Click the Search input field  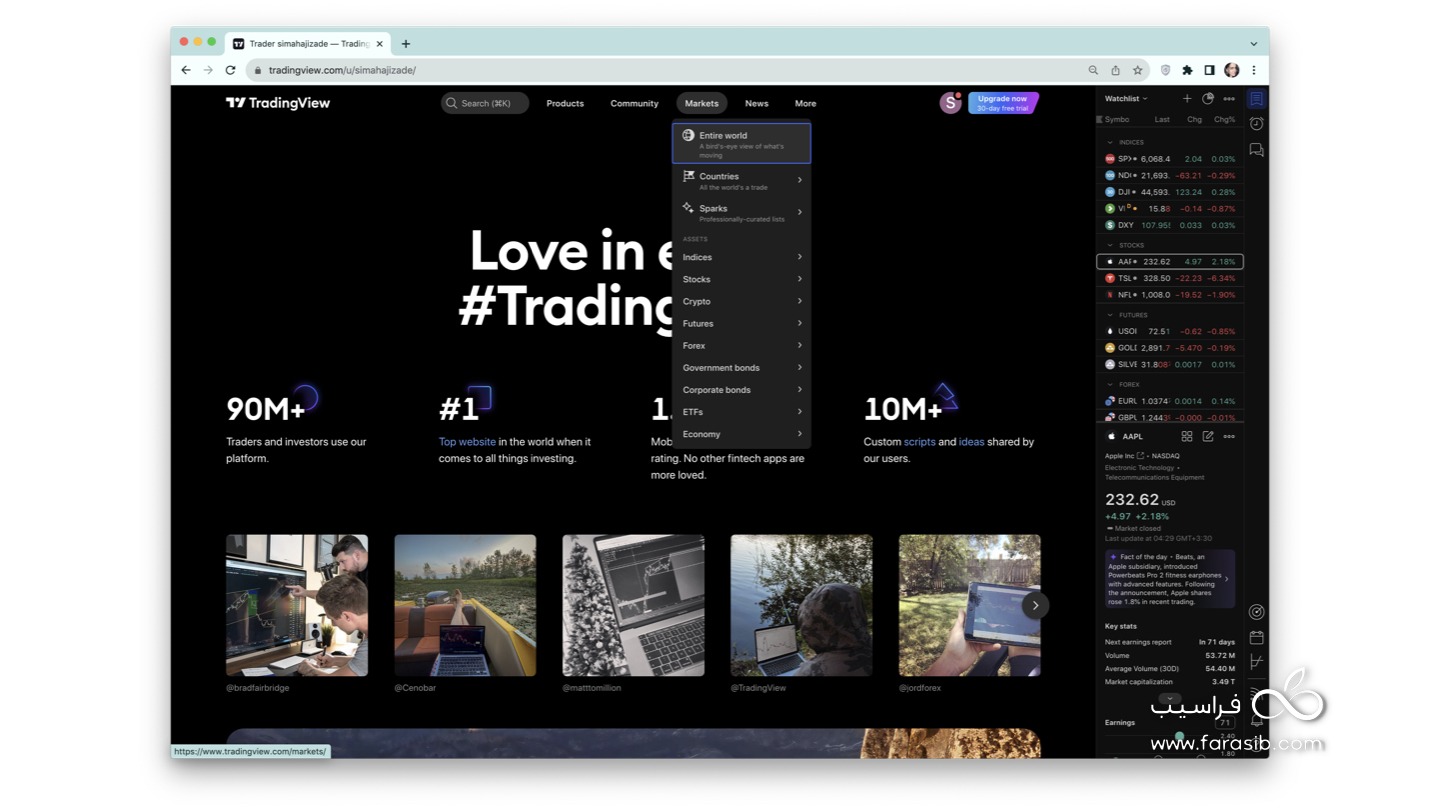pyautogui.click(x=485, y=103)
